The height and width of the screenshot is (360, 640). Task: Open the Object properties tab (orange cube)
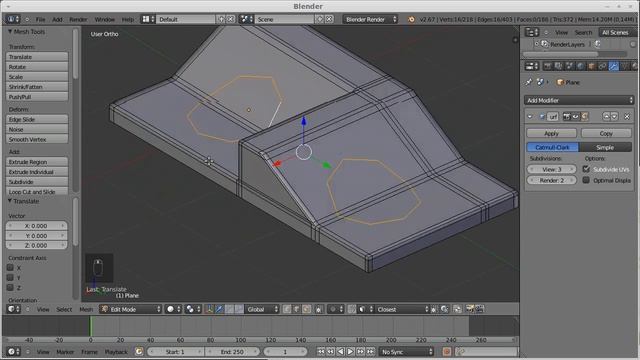(x=591, y=66)
